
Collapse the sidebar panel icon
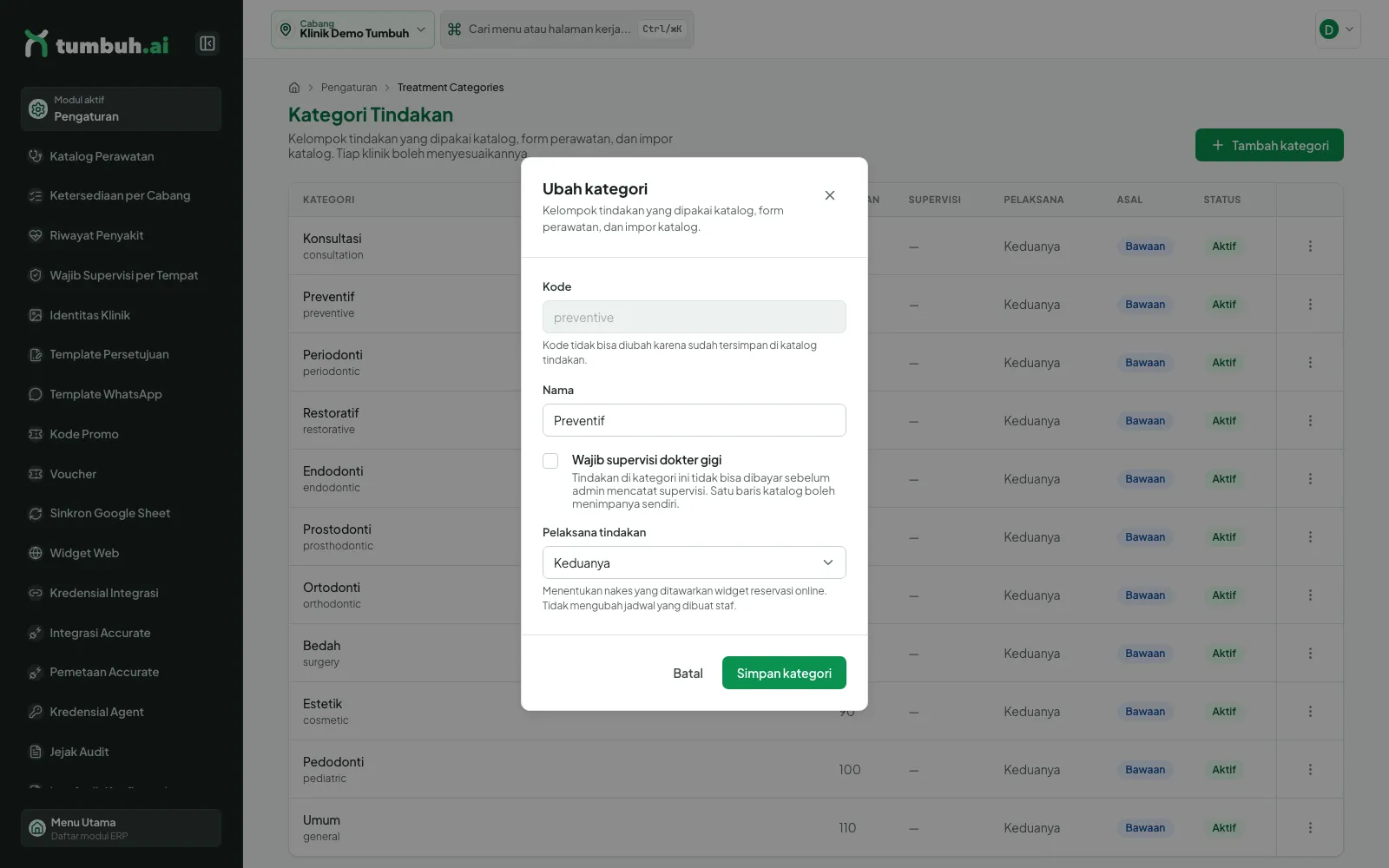(207, 43)
